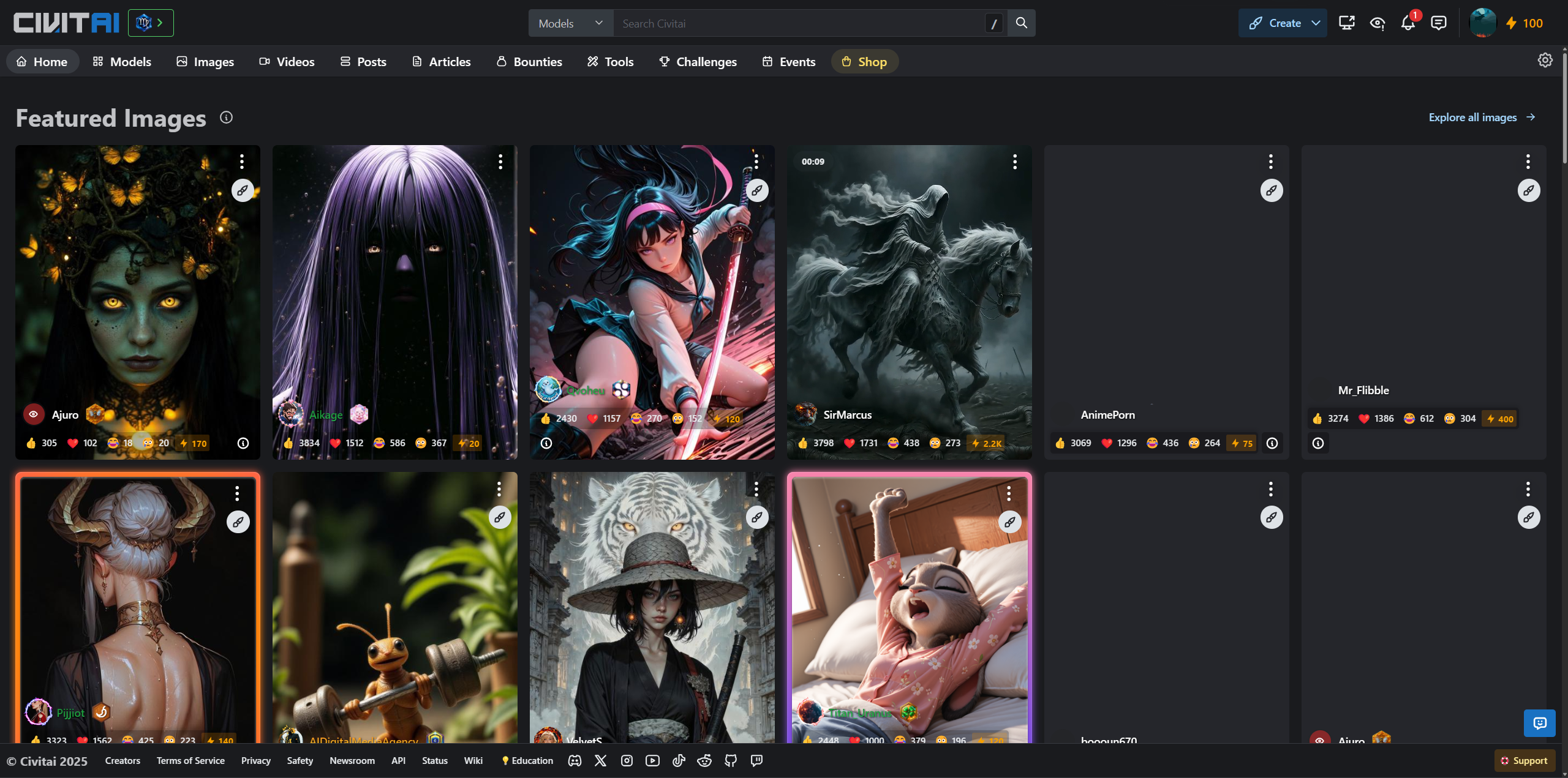The height and width of the screenshot is (778, 1568).
Task: Expand the Create button dropdown arrow
Action: [1316, 23]
